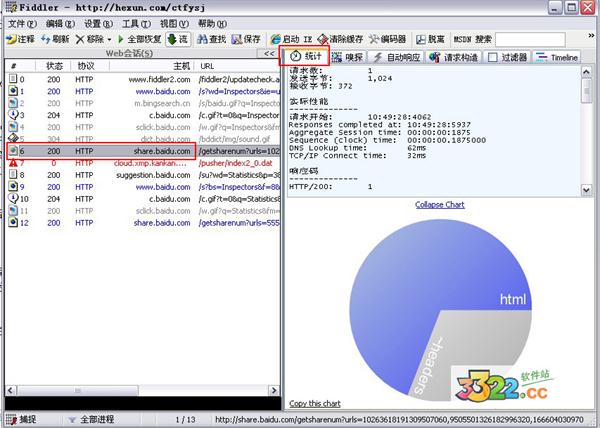Select session 3 c.baidu.com icon

[x=13, y=115]
